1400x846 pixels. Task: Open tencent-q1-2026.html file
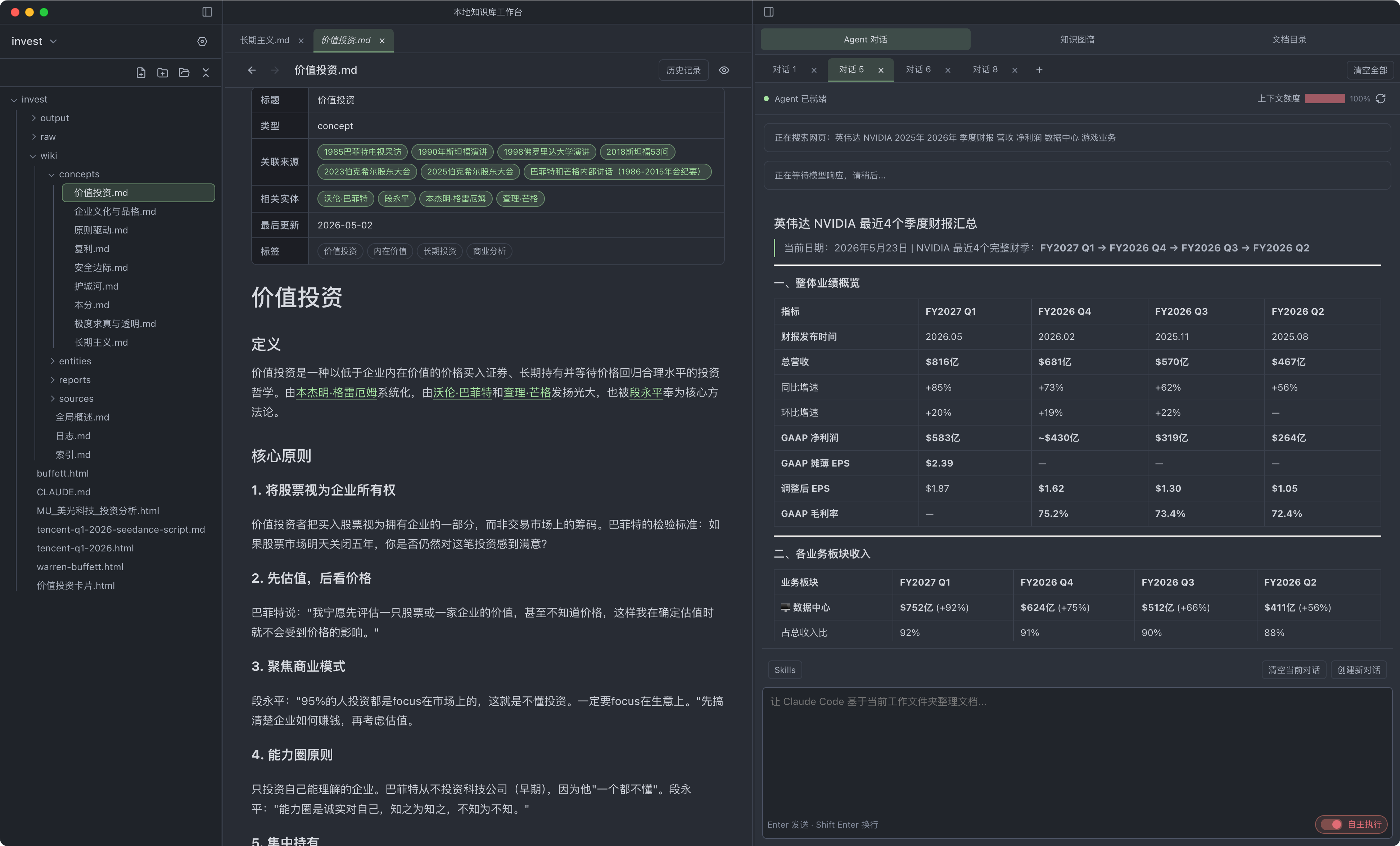[85, 548]
